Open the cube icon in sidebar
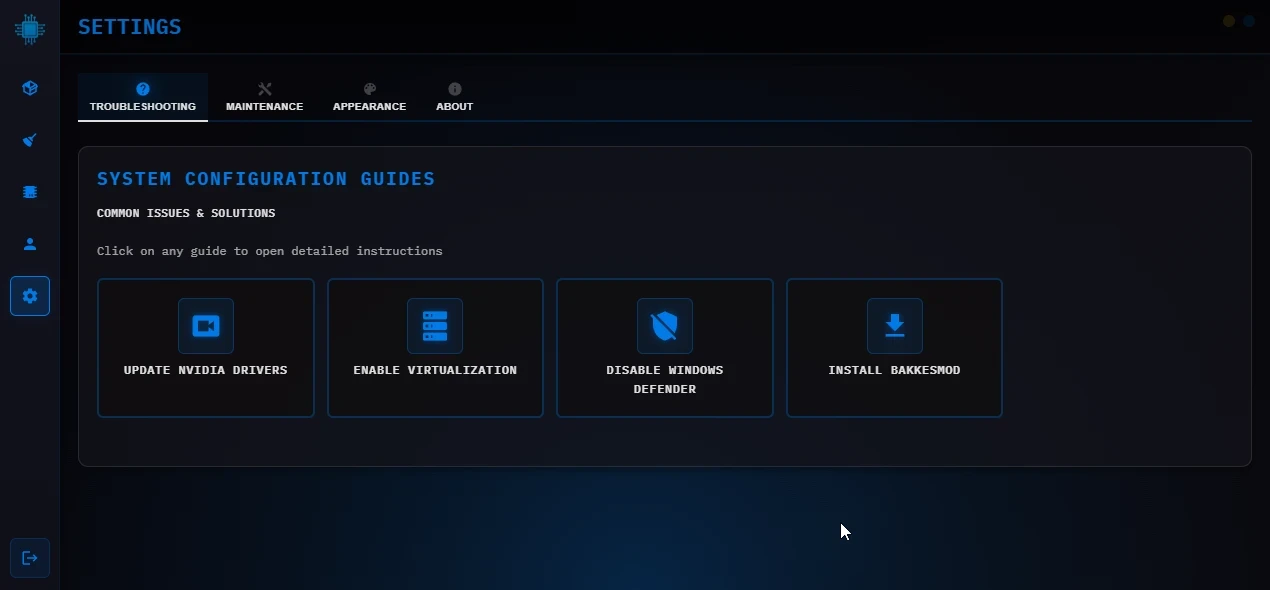The width and height of the screenshot is (1270, 590). [30, 88]
